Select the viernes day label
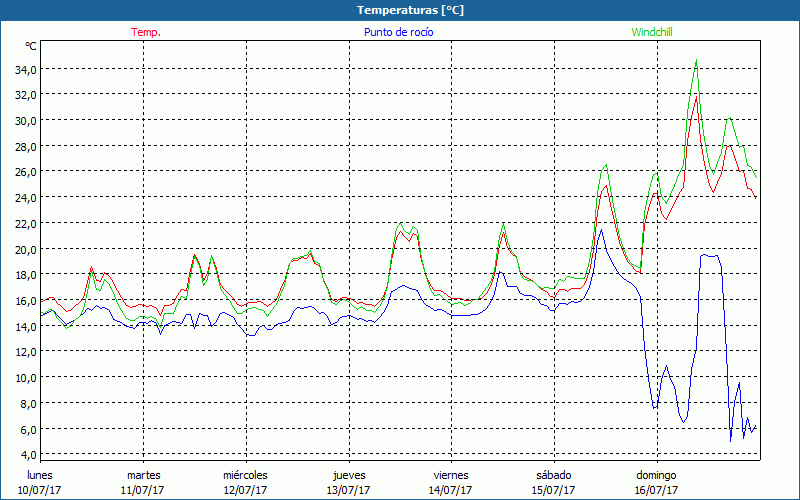The height and width of the screenshot is (500, 800). [x=451, y=475]
